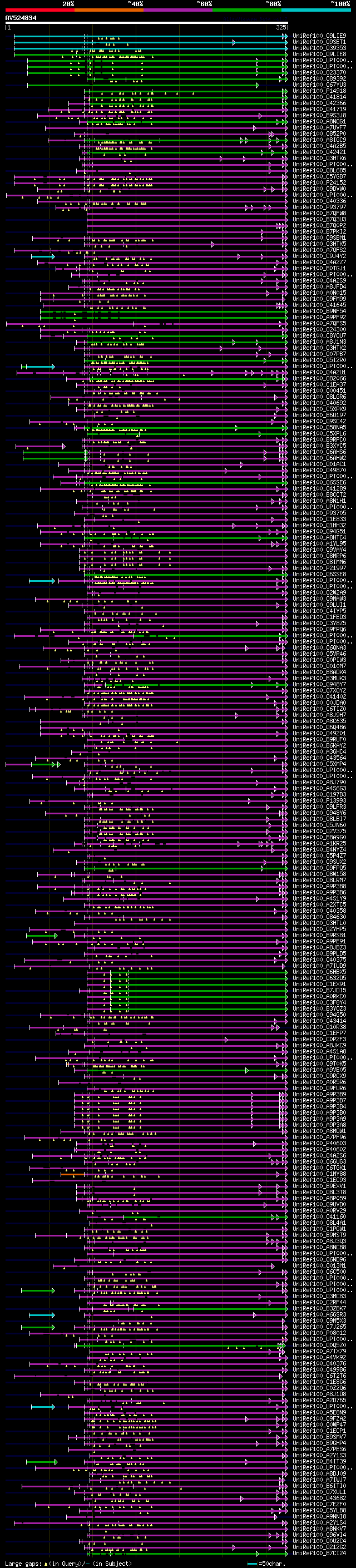Select the UniRef100_Q01AC1 label
356x1568 pixels.
pyautogui.click(x=319, y=464)
